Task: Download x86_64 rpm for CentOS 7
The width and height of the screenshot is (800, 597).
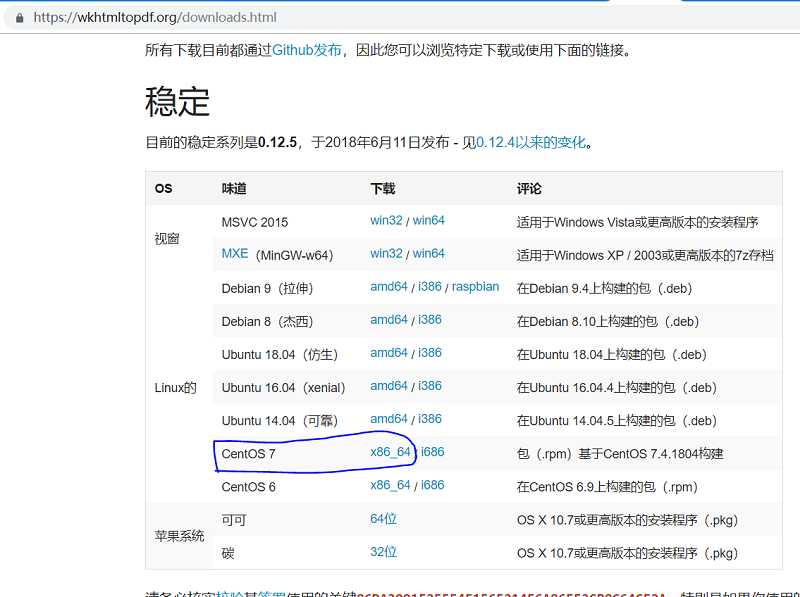Action: coord(390,452)
